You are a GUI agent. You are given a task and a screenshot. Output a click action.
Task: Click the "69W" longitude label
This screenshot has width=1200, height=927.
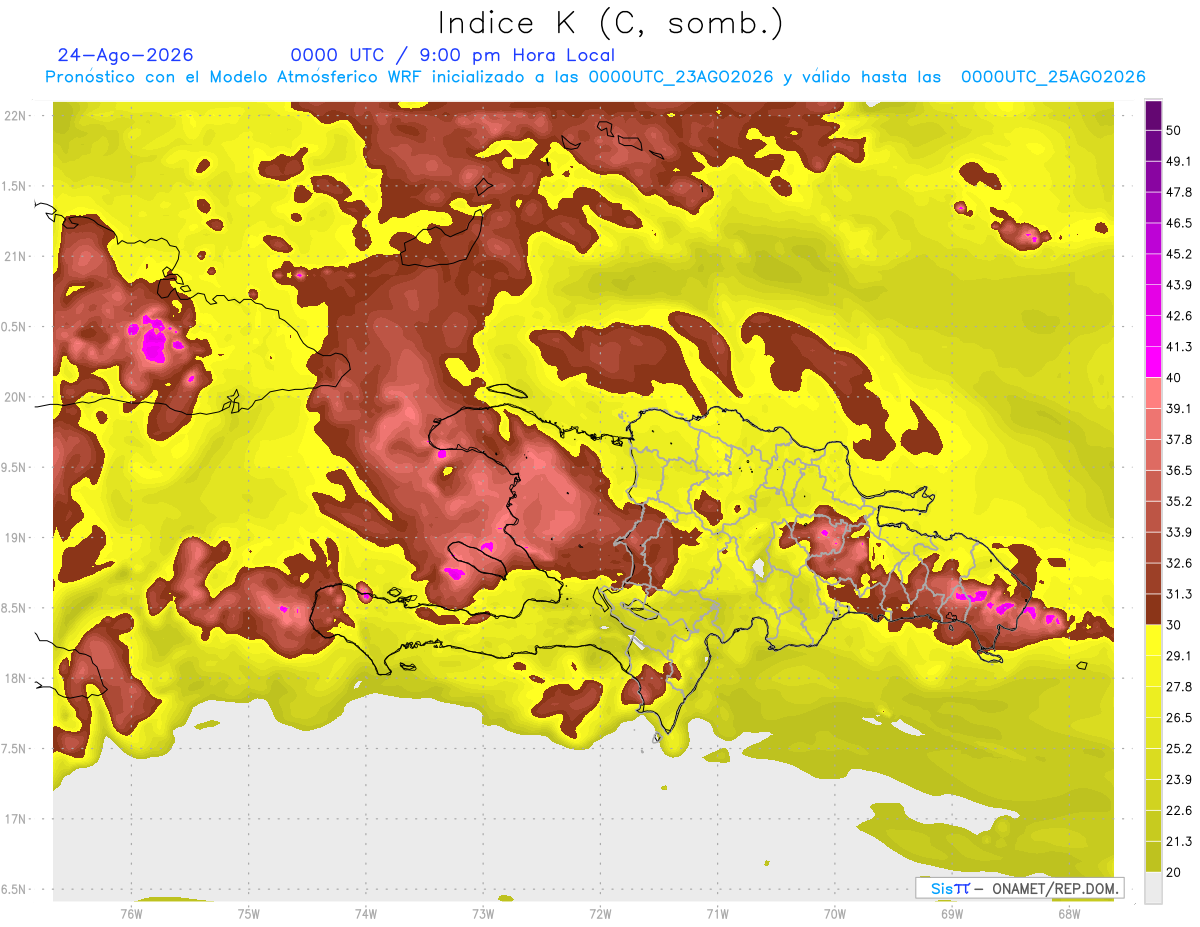(952, 913)
